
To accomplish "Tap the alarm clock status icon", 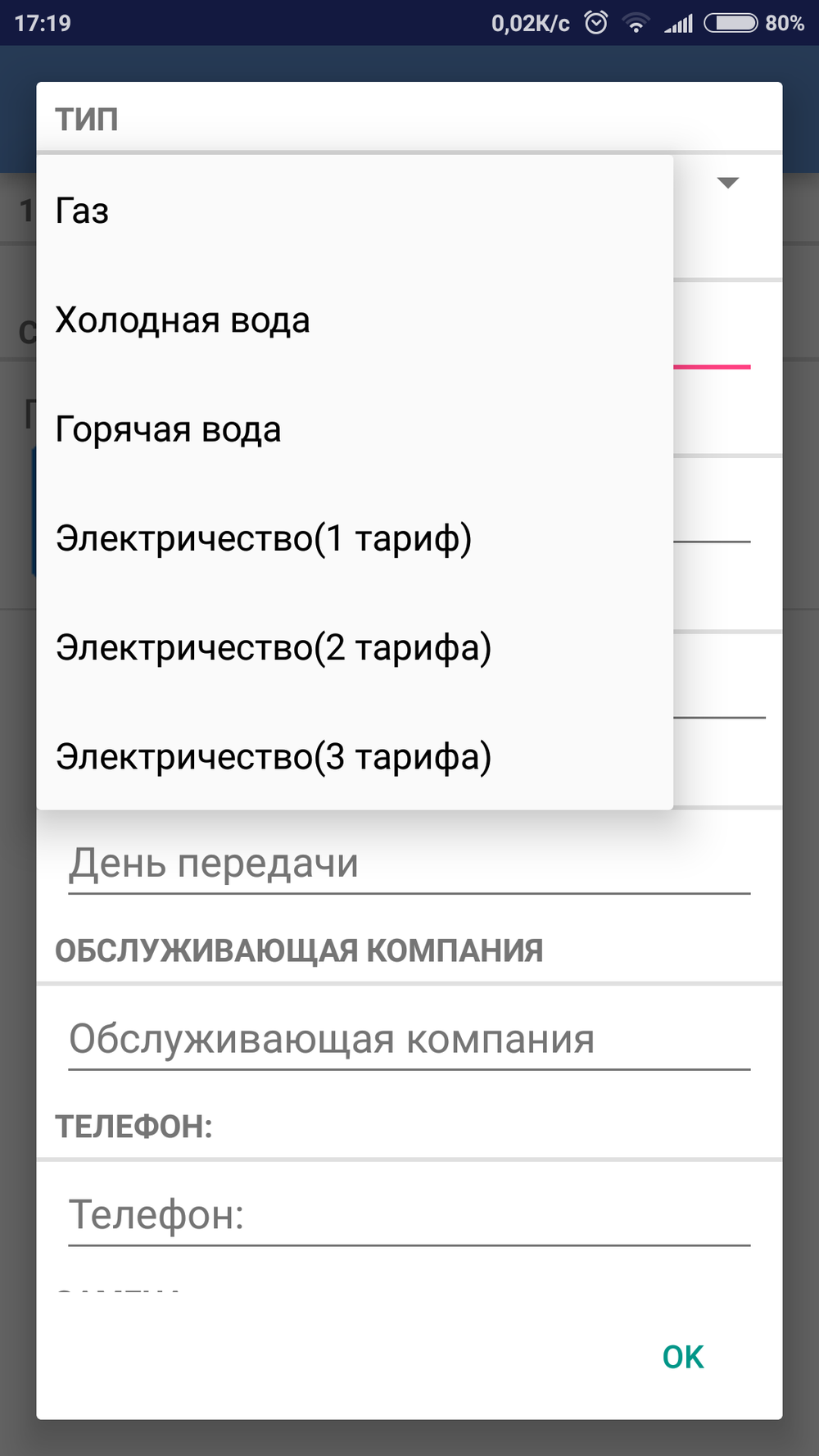I will [596, 23].
